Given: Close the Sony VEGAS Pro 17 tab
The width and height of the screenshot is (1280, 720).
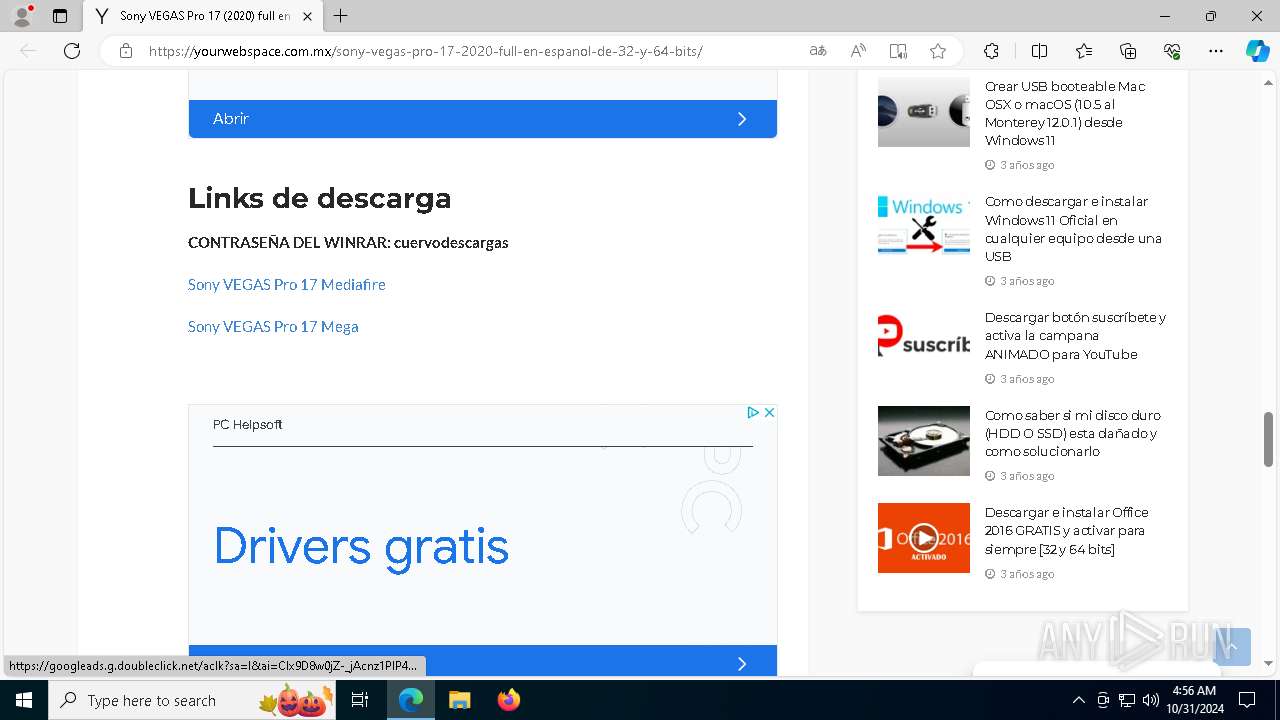Looking at the screenshot, I should click(x=307, y=16).
